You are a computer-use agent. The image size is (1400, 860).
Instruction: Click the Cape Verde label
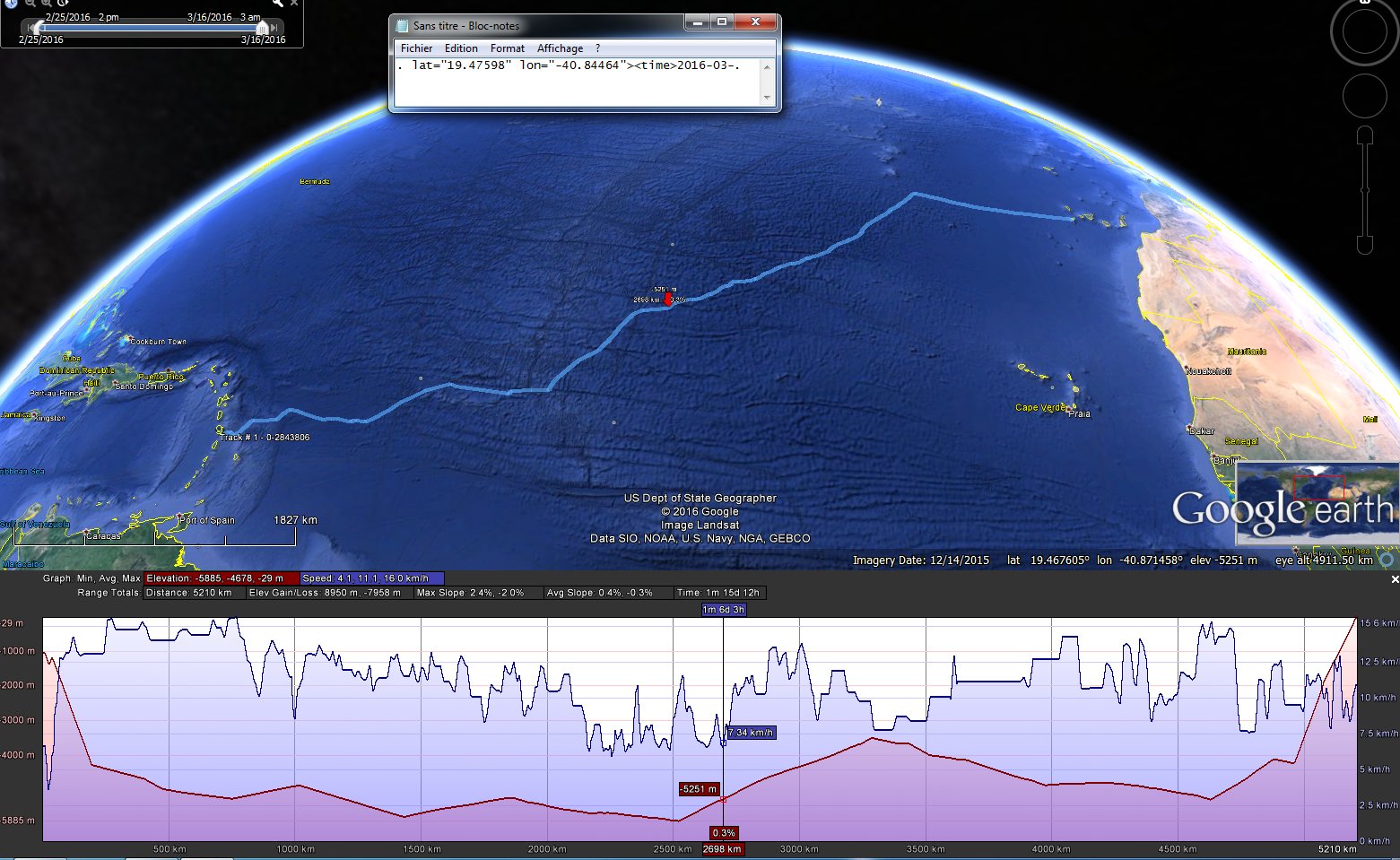(1040, 407)
